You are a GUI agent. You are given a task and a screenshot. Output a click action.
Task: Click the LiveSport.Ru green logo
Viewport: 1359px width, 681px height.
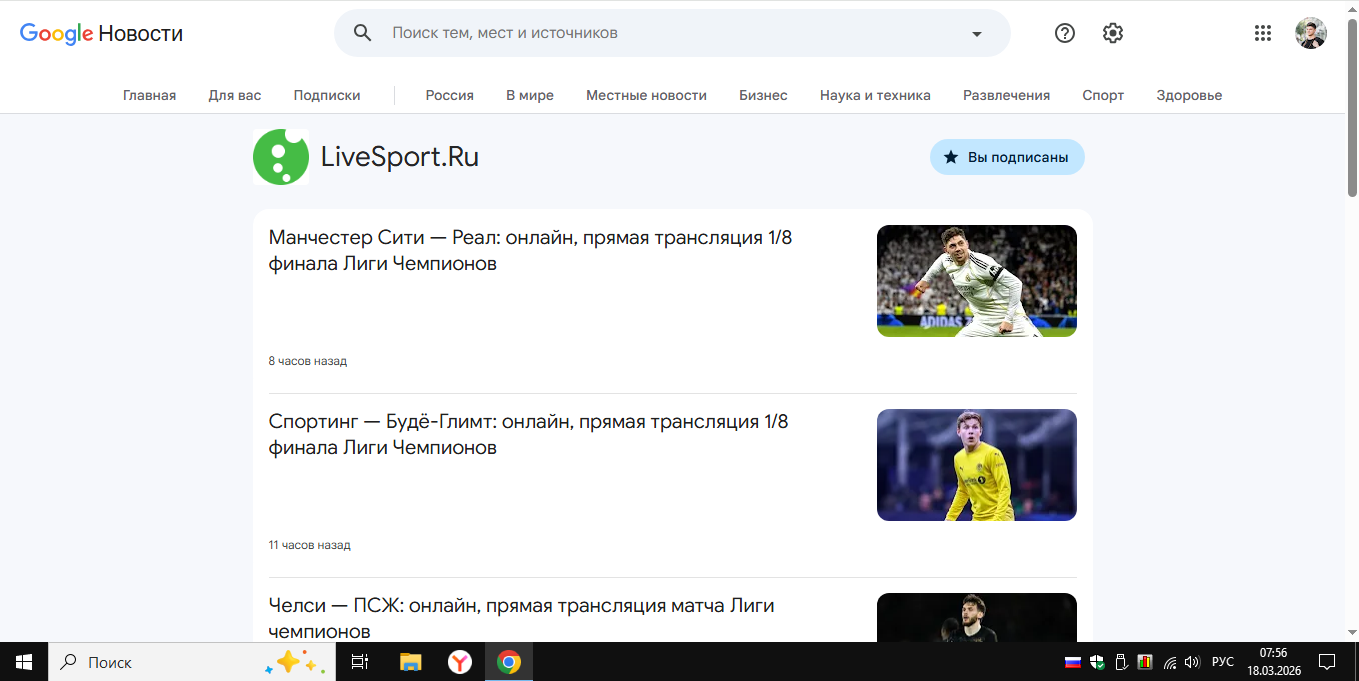tap(281, 157)
